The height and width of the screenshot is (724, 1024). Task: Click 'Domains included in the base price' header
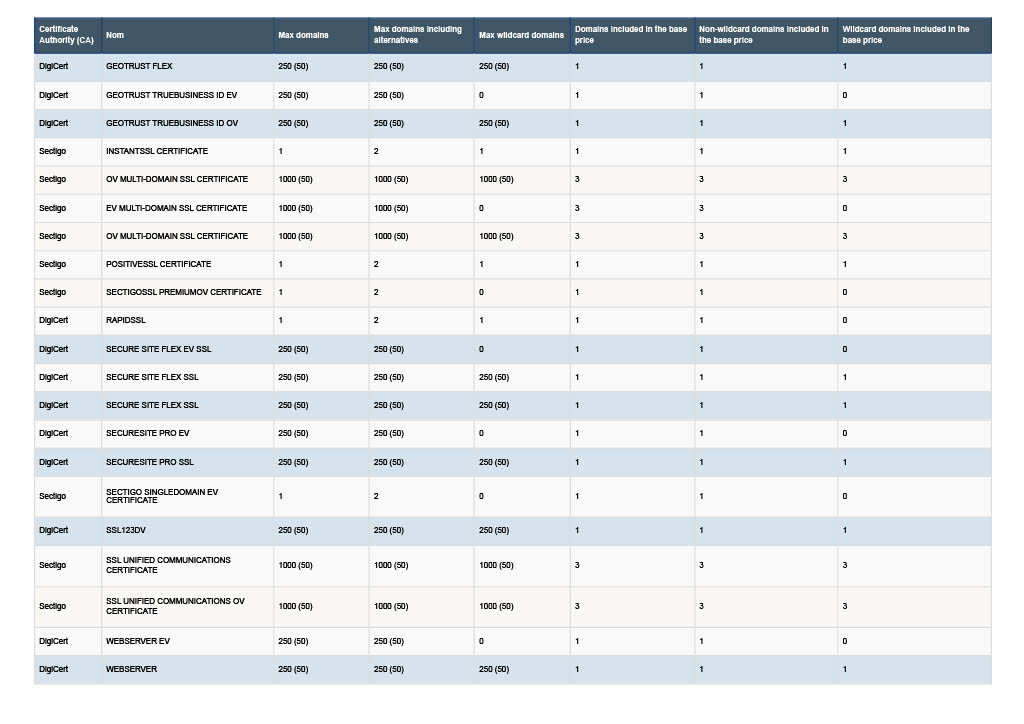[x=632, y=35]
